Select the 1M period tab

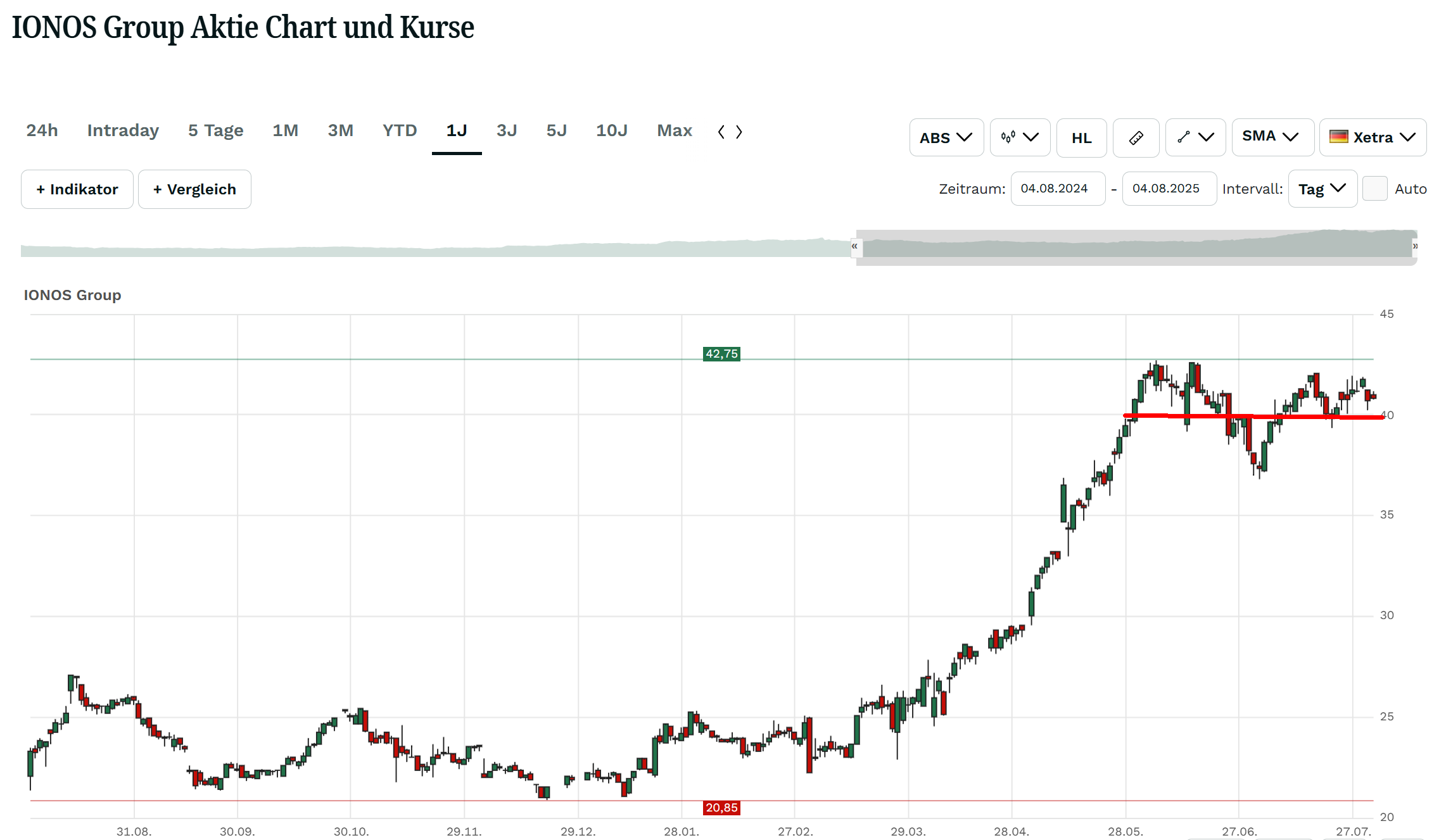tap(285, 130)
